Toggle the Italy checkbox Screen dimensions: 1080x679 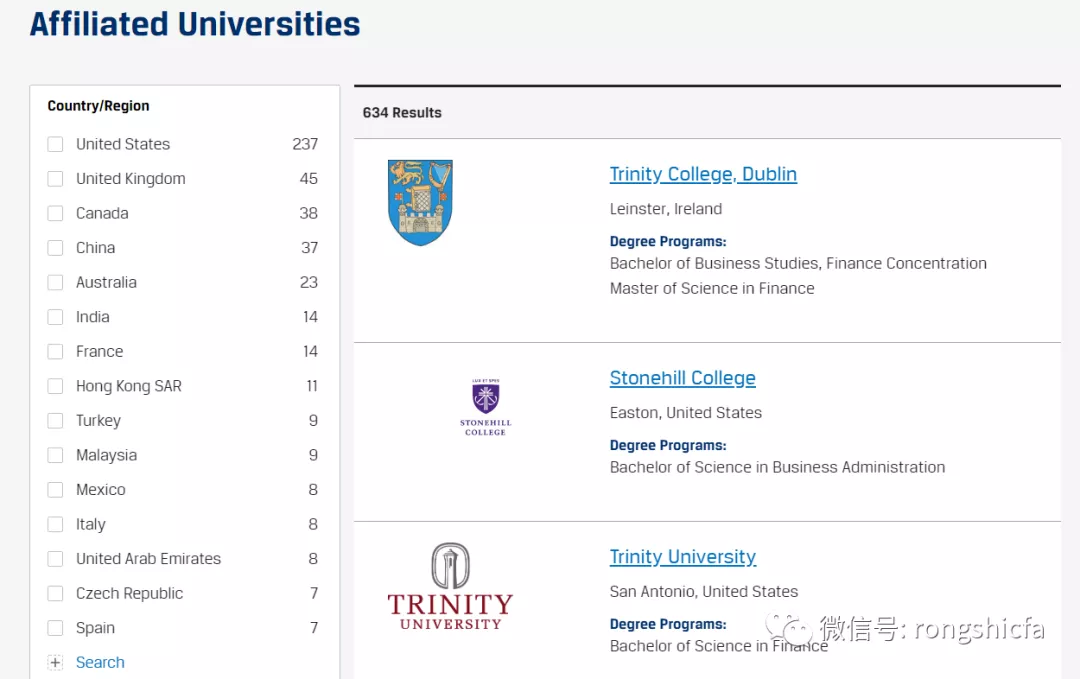click(x=55, y=524)
